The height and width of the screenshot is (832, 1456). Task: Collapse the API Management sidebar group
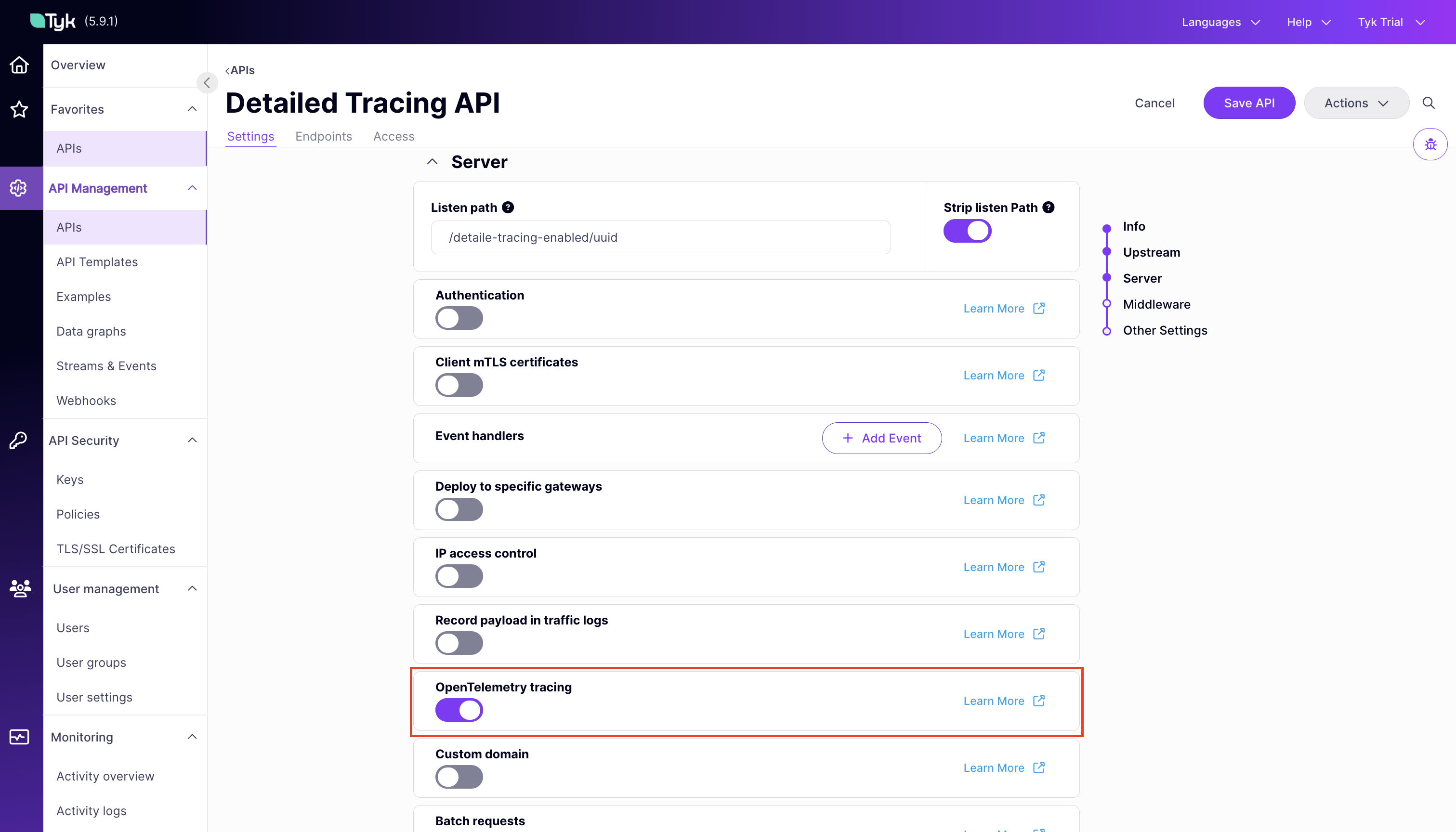(192, 187)
